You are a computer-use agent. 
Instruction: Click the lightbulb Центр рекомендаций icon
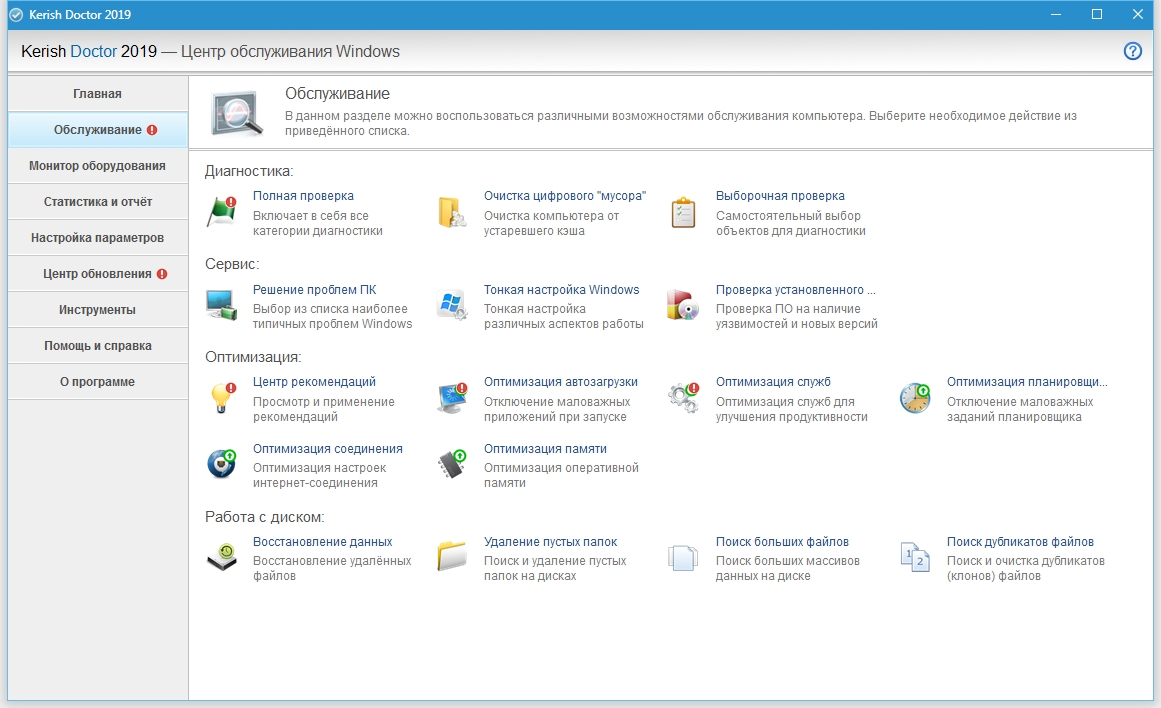221,398
